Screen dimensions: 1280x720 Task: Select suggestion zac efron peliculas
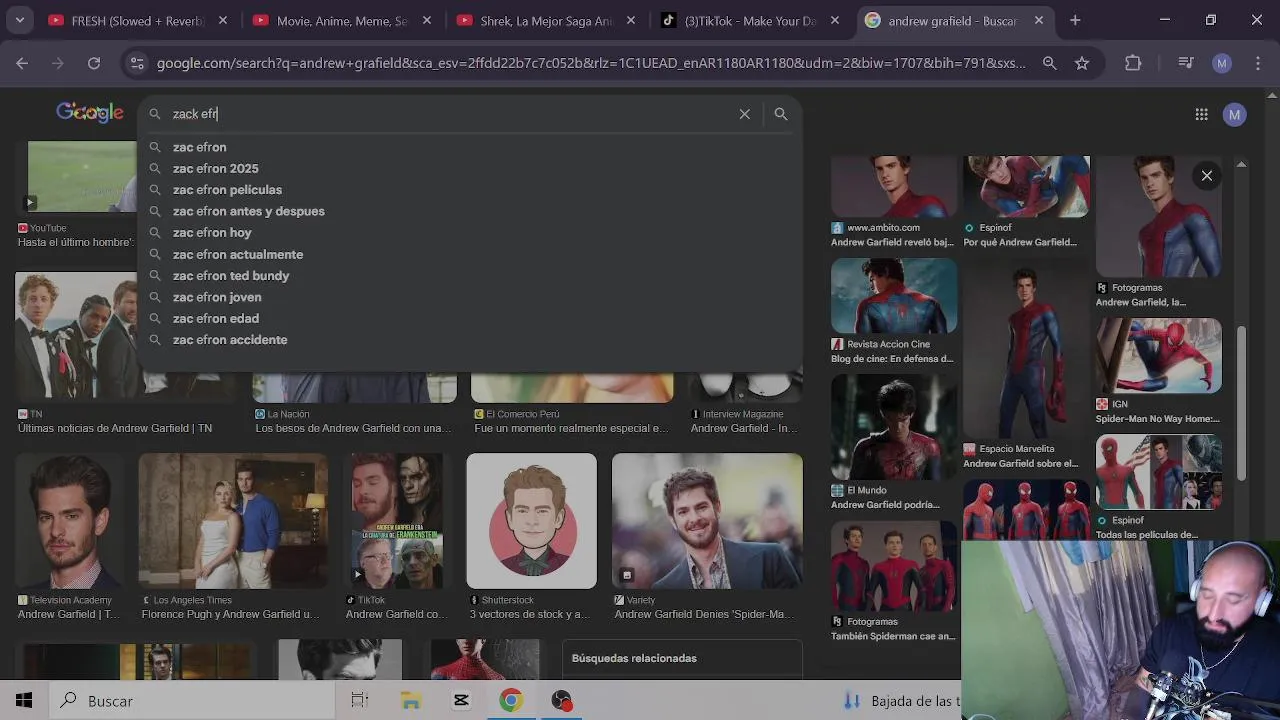pyautogui.click(x=469, y=190)
